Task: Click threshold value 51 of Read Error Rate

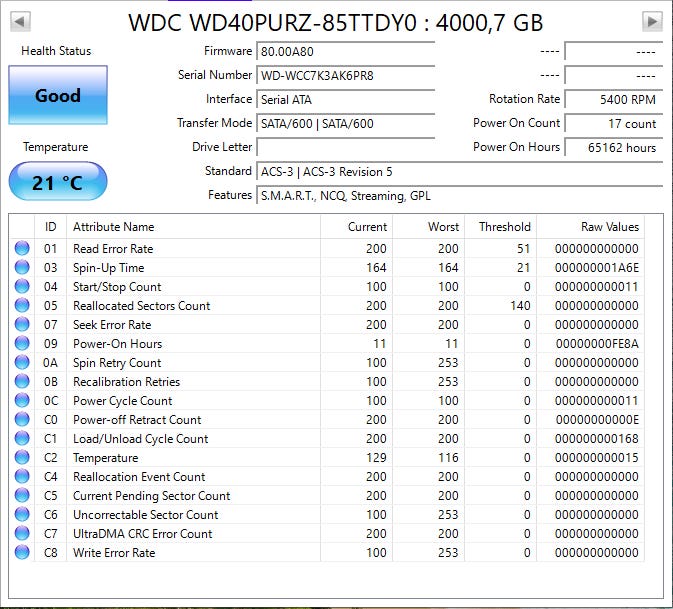Action: point(523,248)
